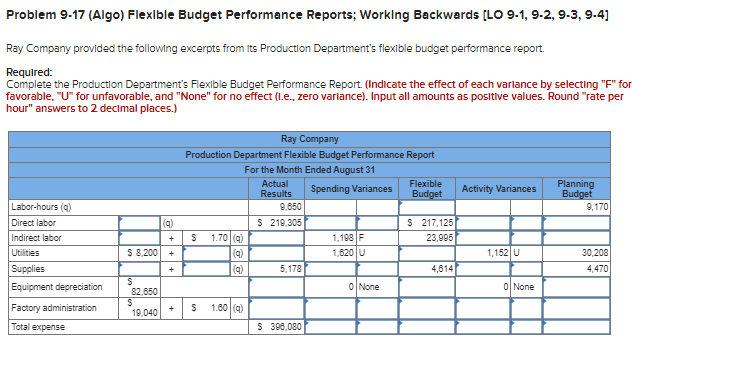Viewport: 750px width, 388px height.
Task: Click the Direct labor Planning Budget field
Action: tap(576, 223)
